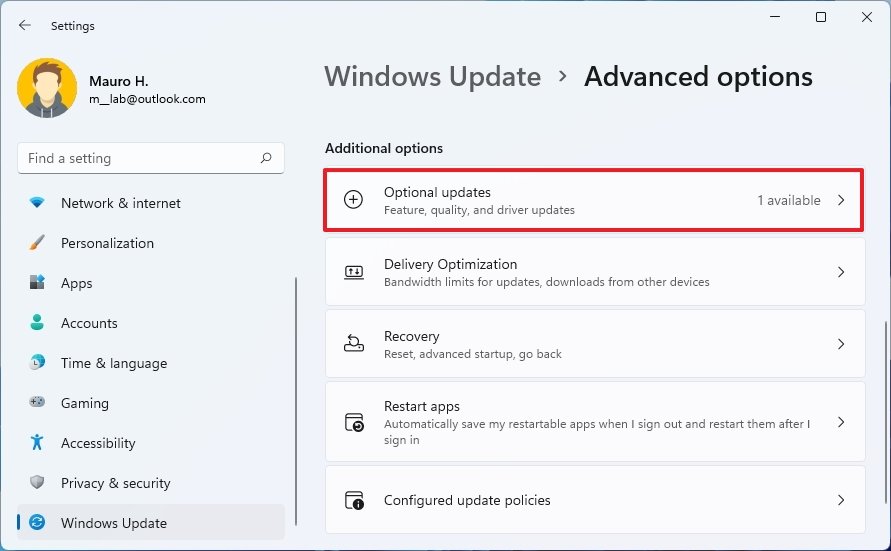Viewport: 891px width, 551px height.
Task: Click the Privacy & security shield icon
Action: point(37,482)
